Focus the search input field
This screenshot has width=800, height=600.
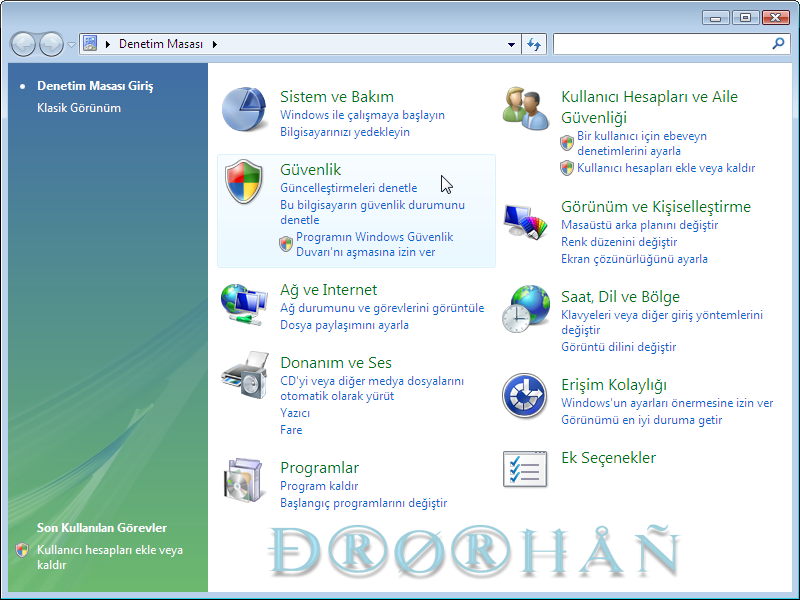pos(662,44)
